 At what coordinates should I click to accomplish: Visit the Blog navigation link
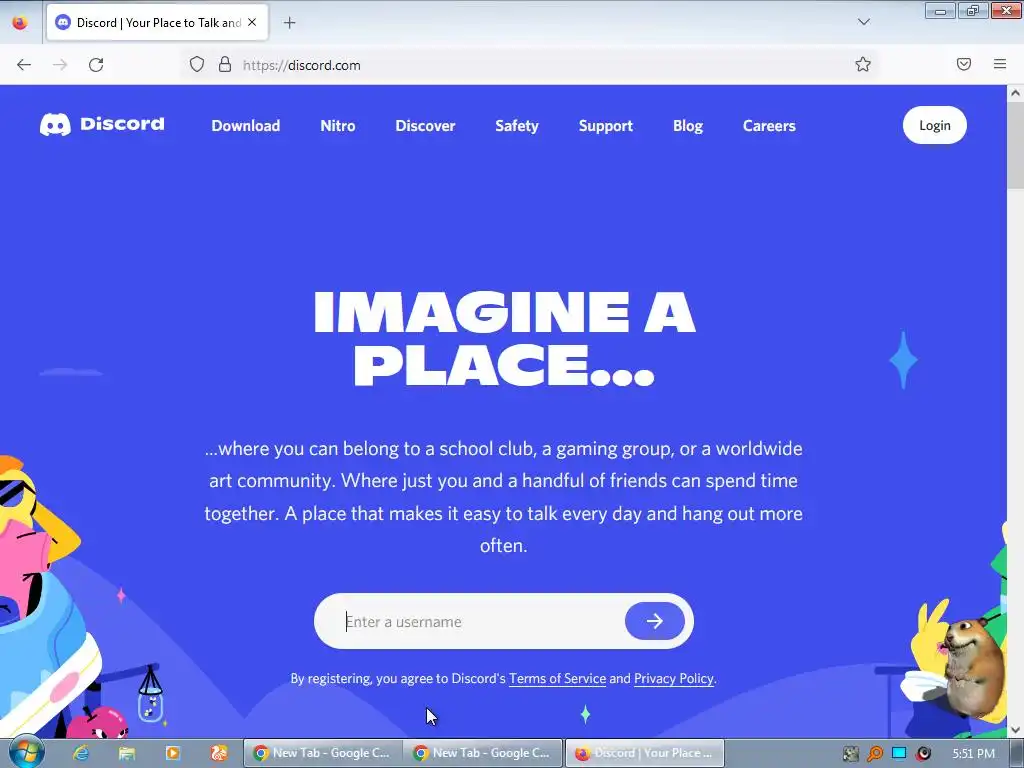pyautogui.click(x=688, y=125)
